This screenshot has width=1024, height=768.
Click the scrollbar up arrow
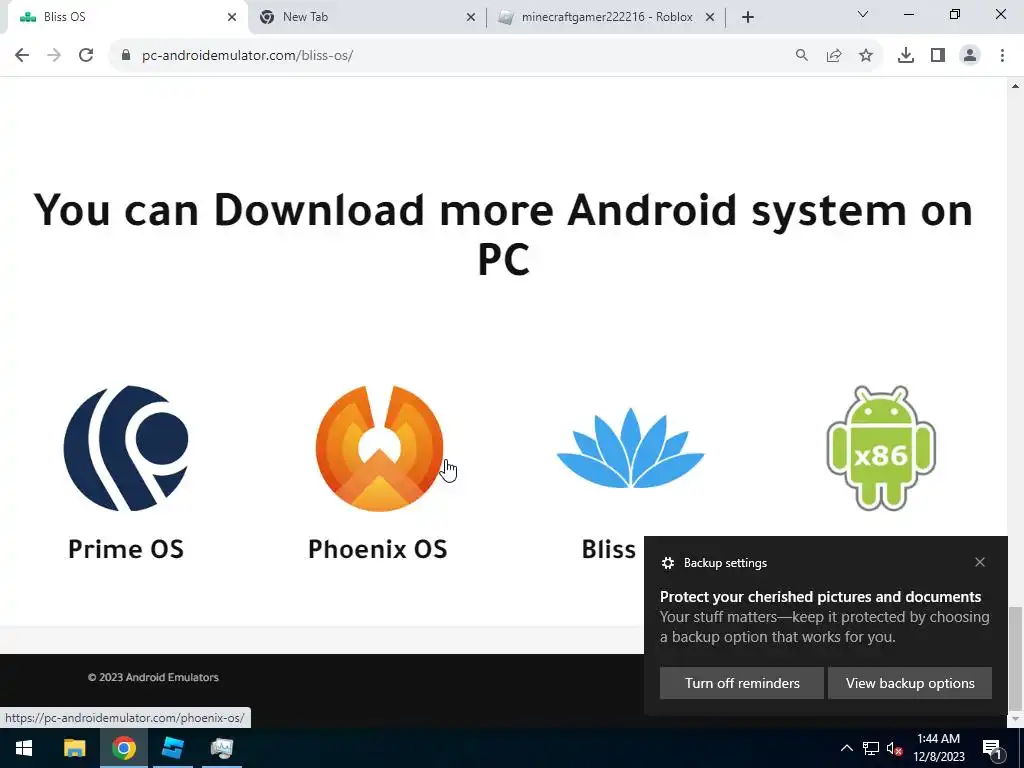coord(1015,86)
